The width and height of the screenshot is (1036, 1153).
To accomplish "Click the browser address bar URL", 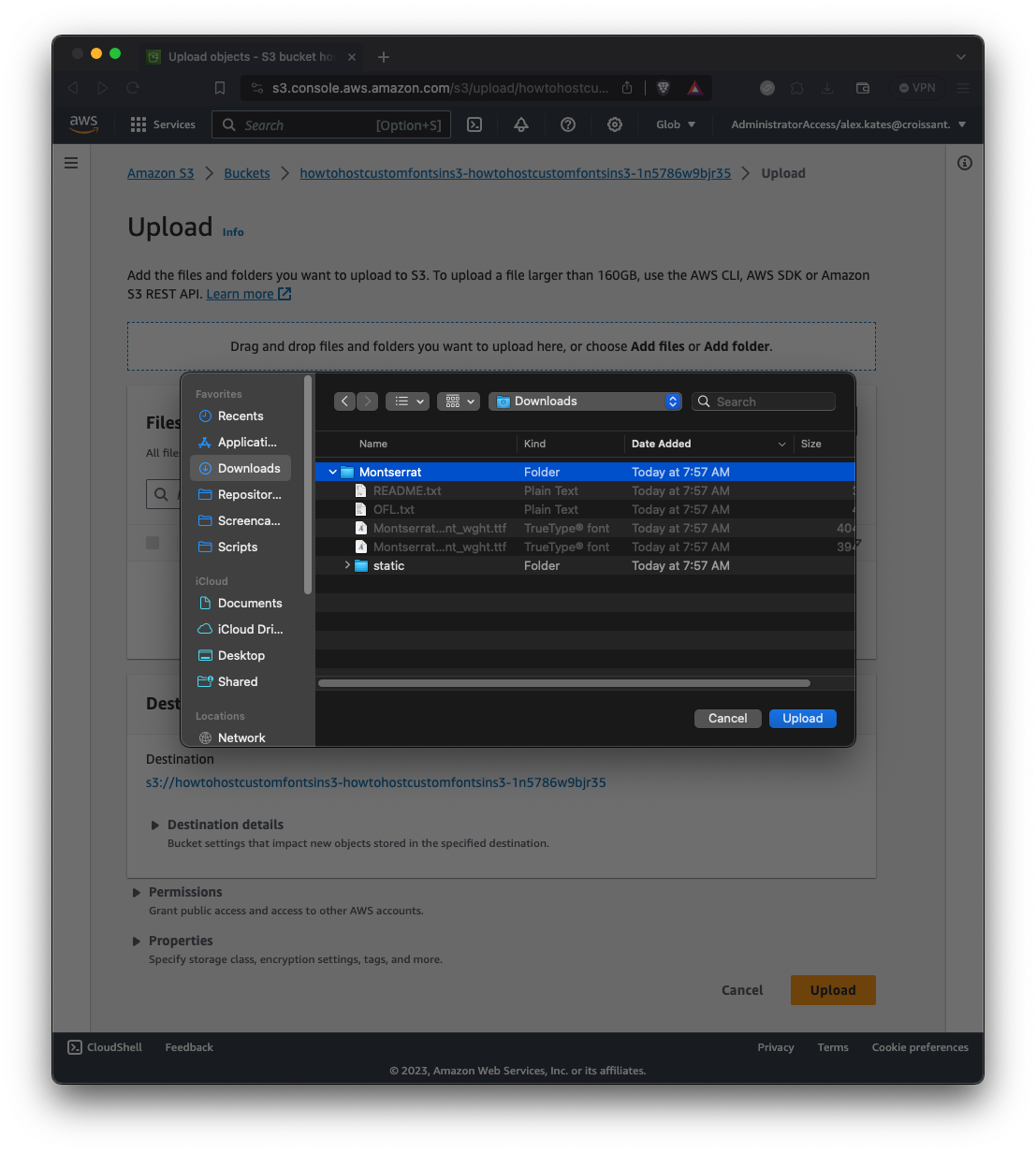I will tap(440, 88).
